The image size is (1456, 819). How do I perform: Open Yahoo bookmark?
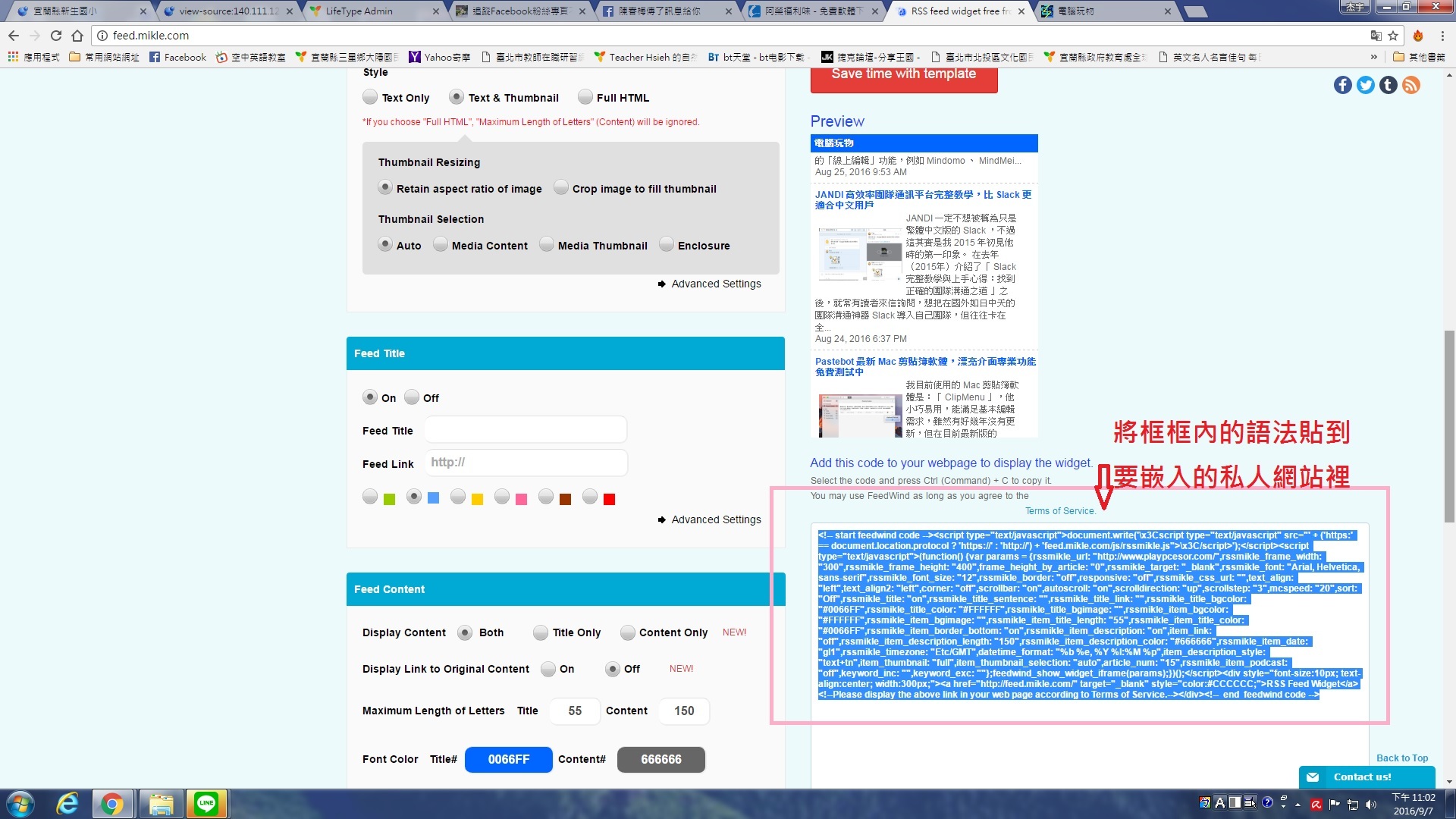[x=440, y=57]
